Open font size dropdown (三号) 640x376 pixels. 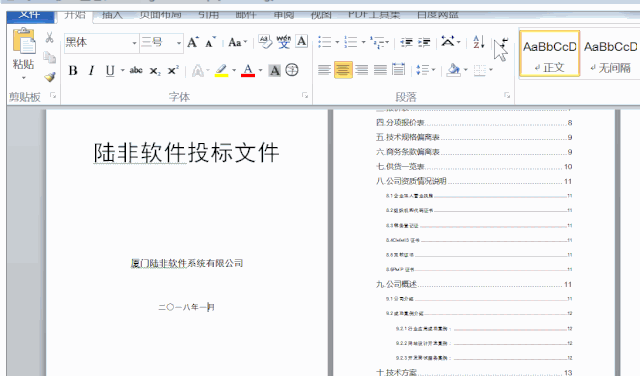tap(179, 42)
